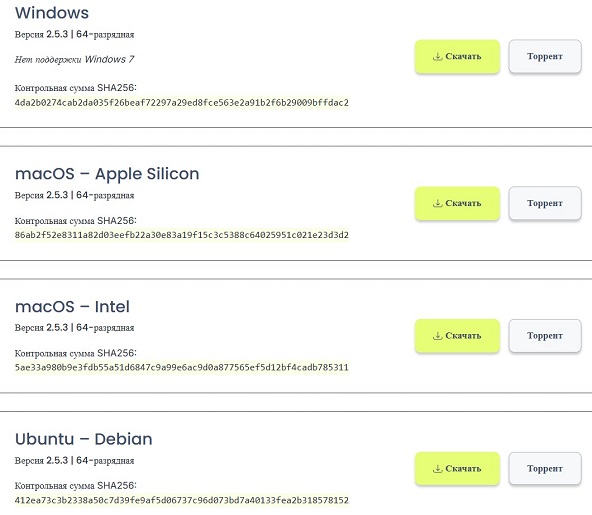Select the Apple Silicon SHA256 hash
The height and width of the screenshot is (515, 592).
coord(182,235)
